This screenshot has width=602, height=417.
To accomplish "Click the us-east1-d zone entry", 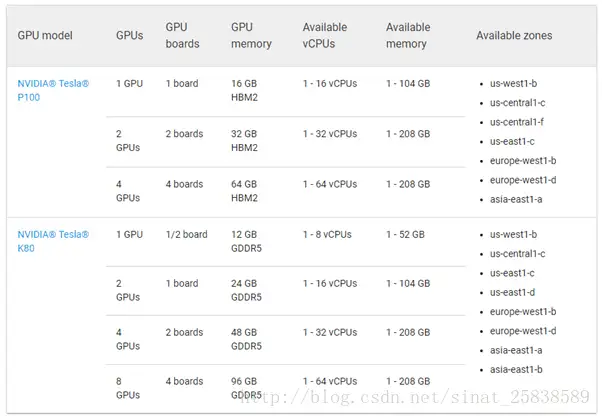I will (x=512, y=292).
